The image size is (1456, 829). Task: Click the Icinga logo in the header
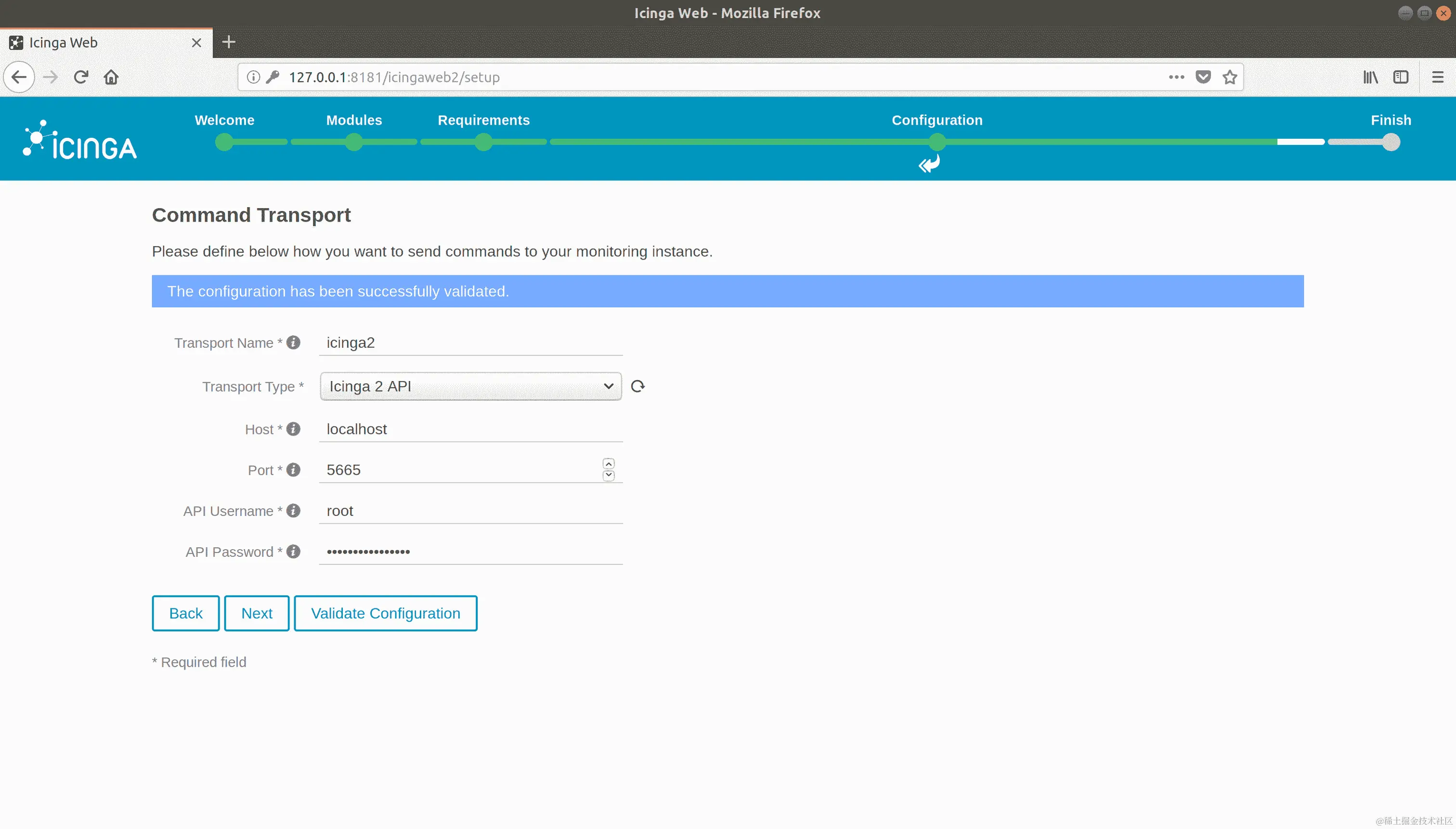tap(80, 140)
